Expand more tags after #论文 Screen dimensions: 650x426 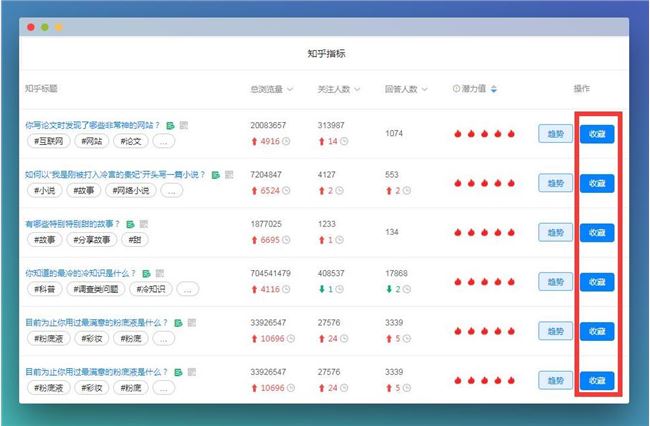click(x=164, y=141)
